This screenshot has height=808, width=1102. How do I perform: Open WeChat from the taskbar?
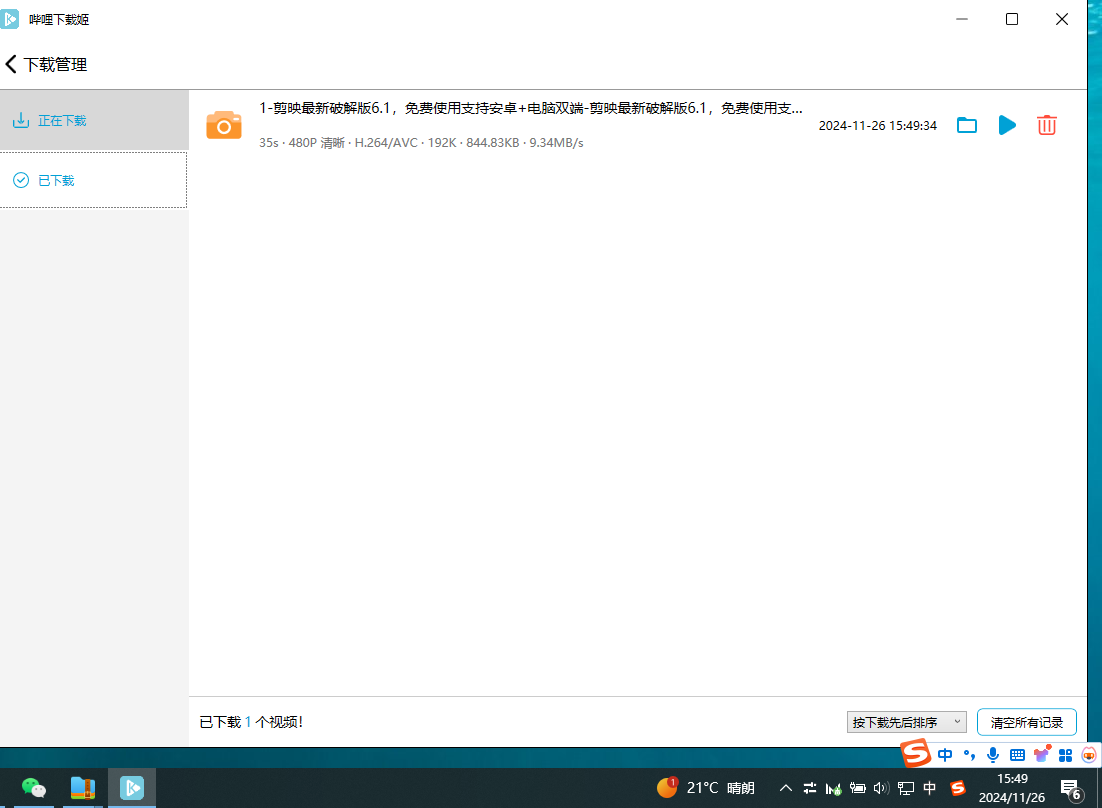pyautogui.click(x=33, y=788)
